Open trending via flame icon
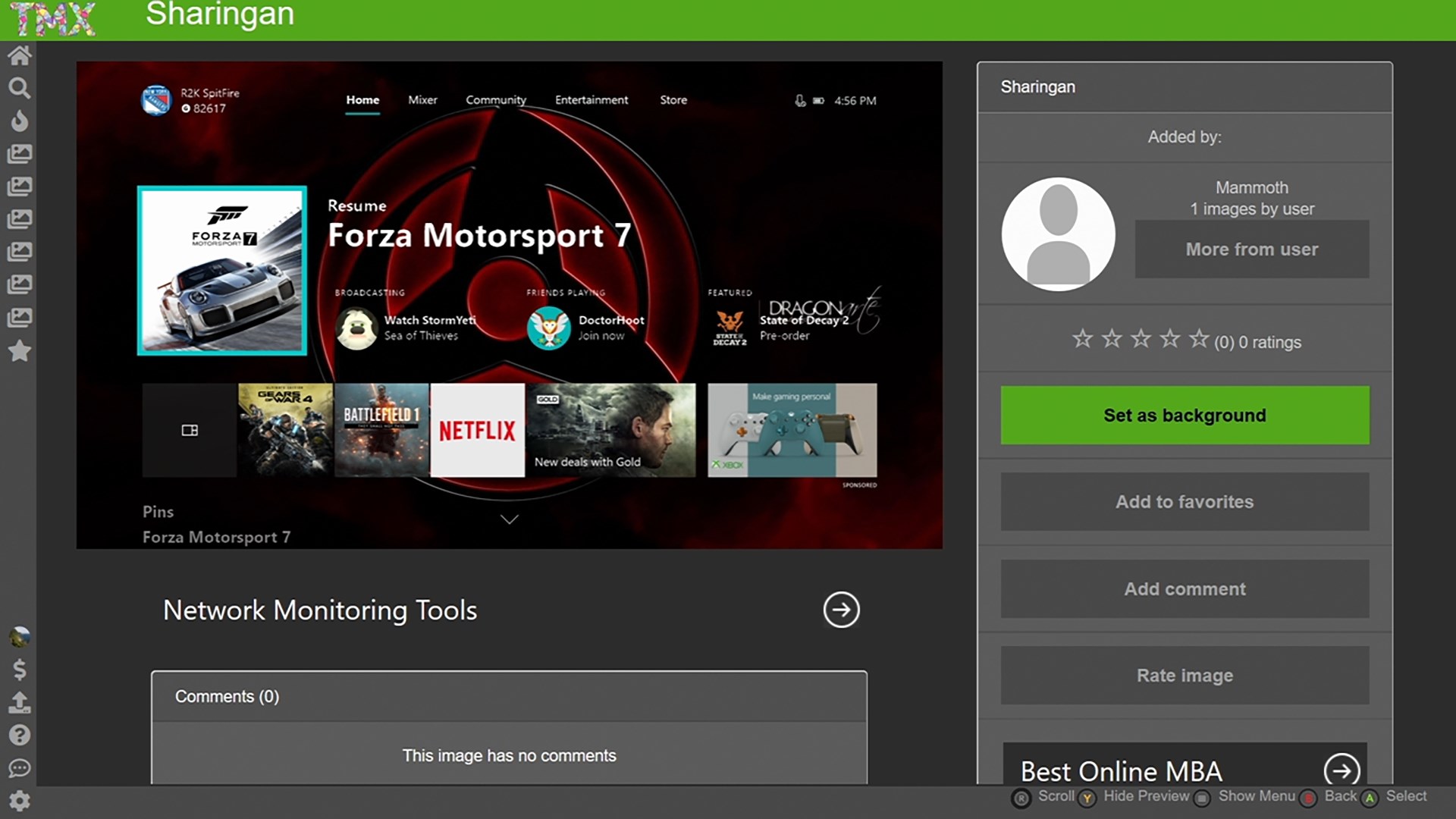This screenshot has height=819, width=1456. (19, 121)
